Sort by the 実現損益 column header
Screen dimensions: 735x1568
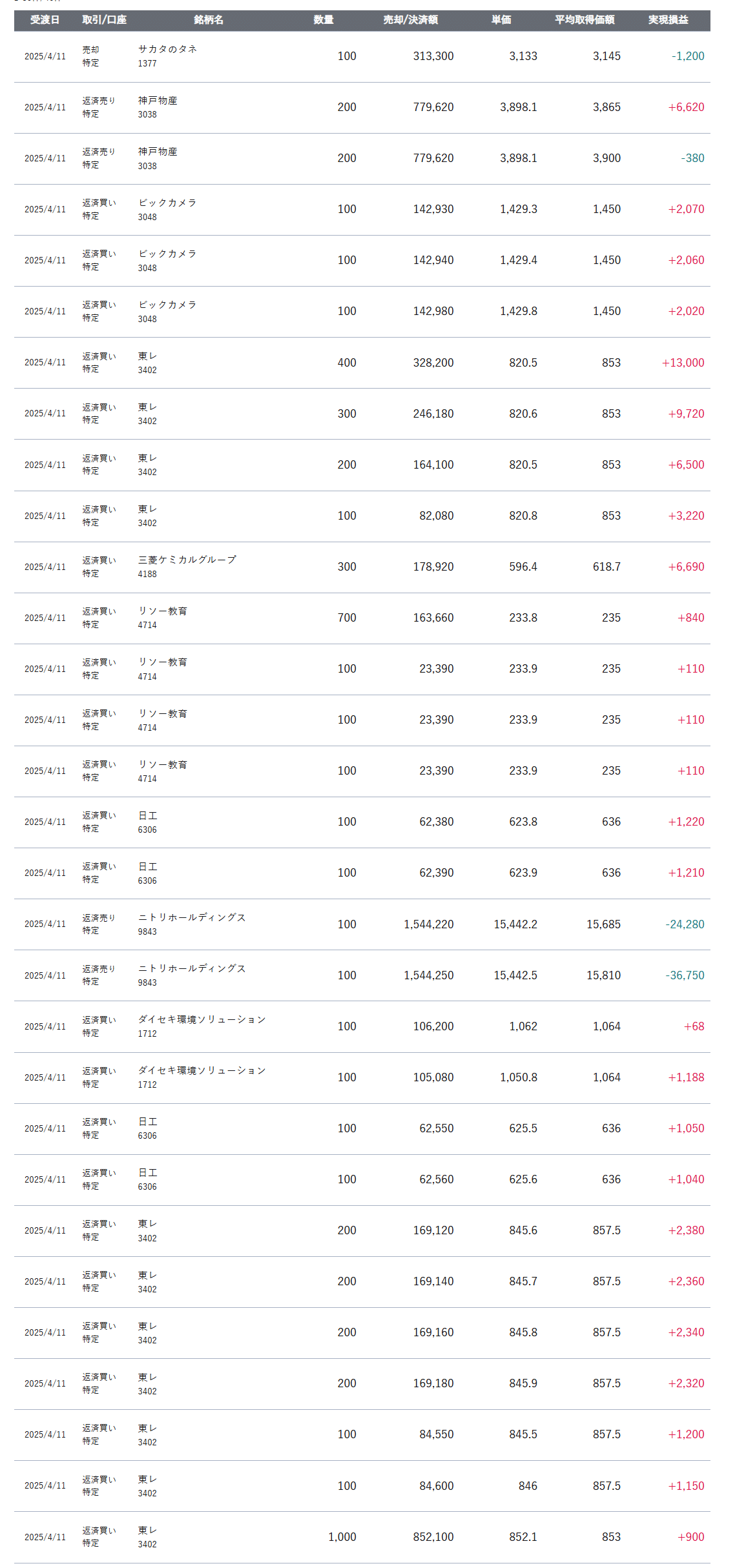pos(668,20)
